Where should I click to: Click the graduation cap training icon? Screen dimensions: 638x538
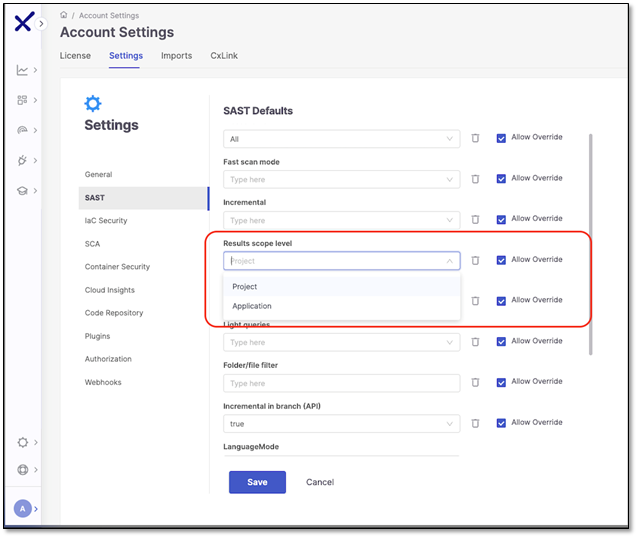(x=22, y=190)
